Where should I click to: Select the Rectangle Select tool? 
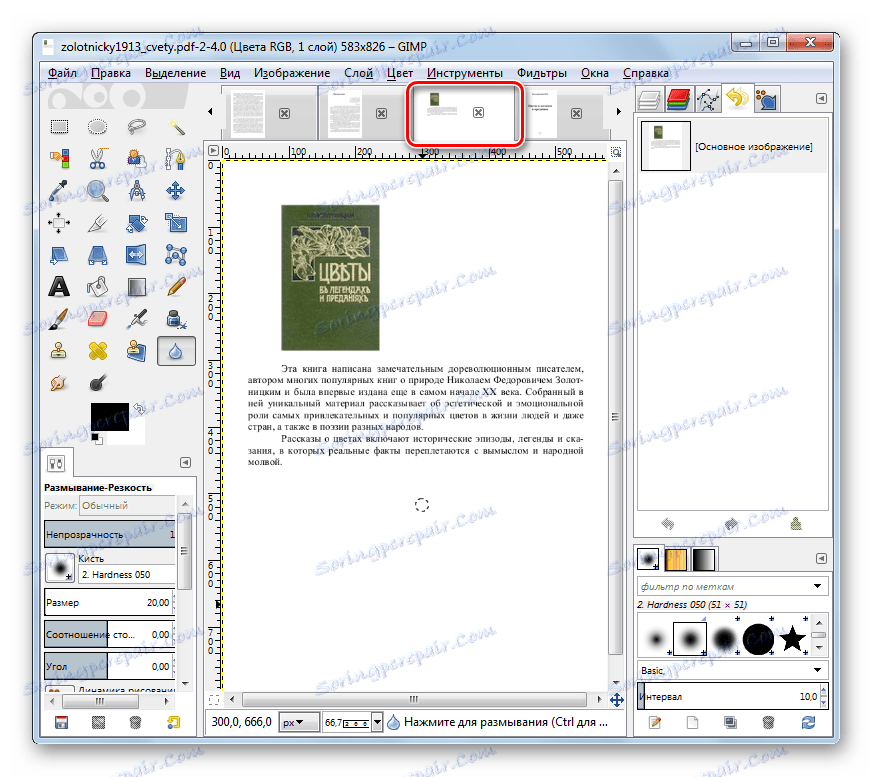click(x=59, y=127)
